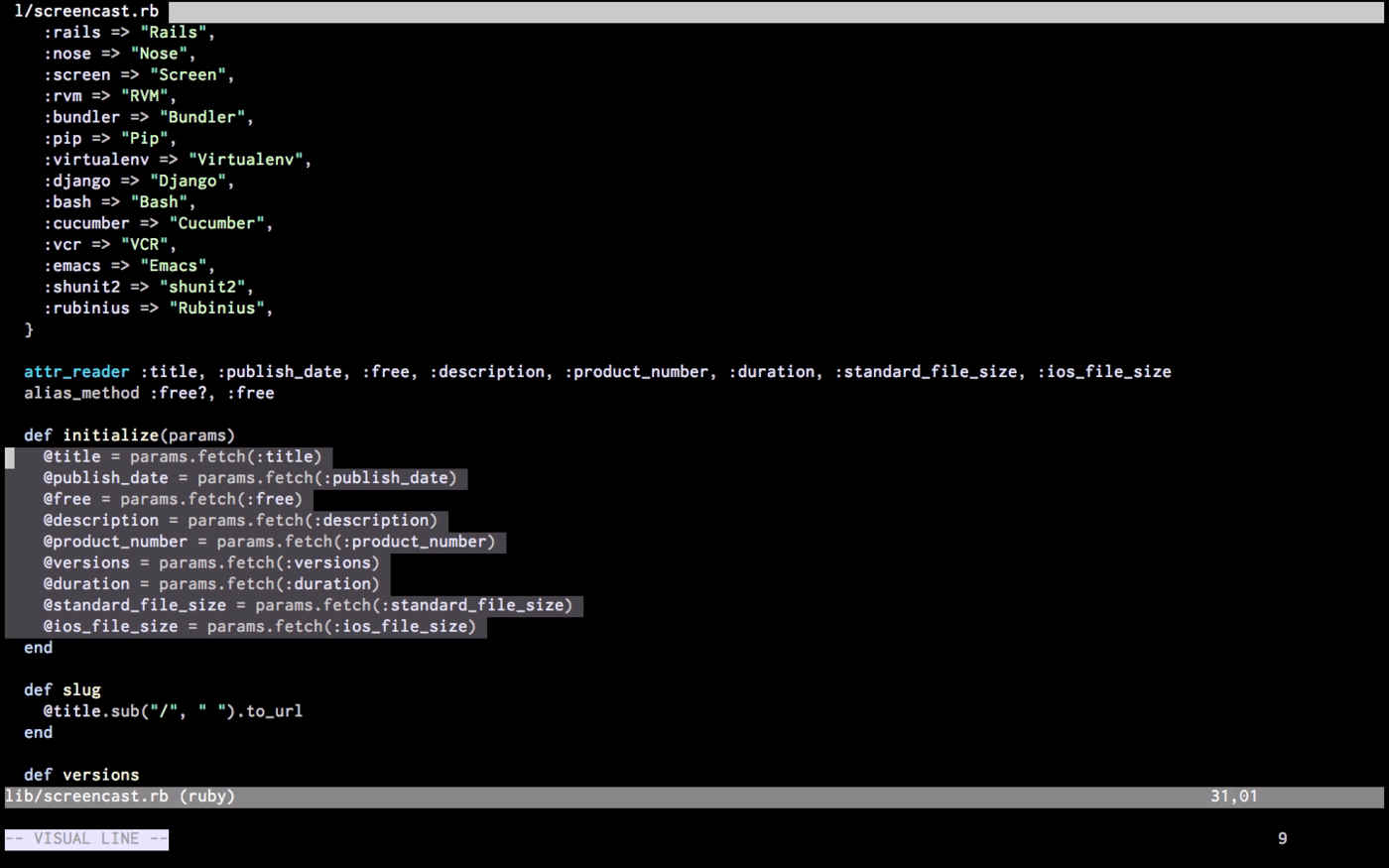Click the def versions line

pos(81,775)
